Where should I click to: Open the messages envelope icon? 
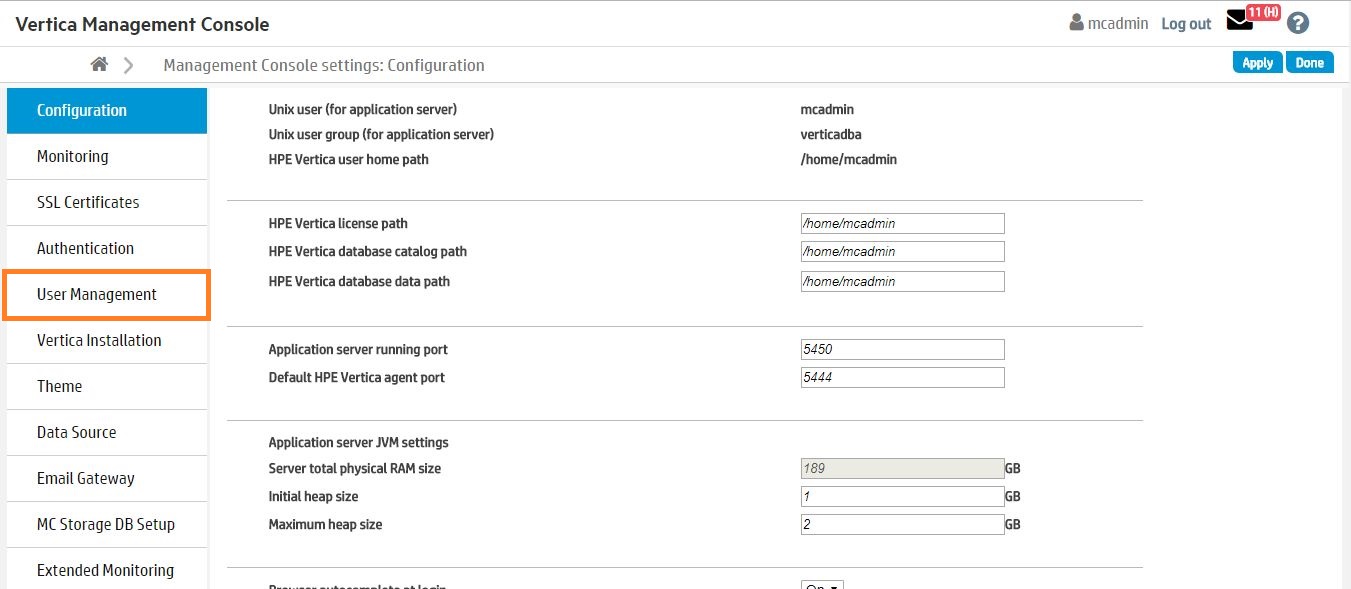[1239, 22]
